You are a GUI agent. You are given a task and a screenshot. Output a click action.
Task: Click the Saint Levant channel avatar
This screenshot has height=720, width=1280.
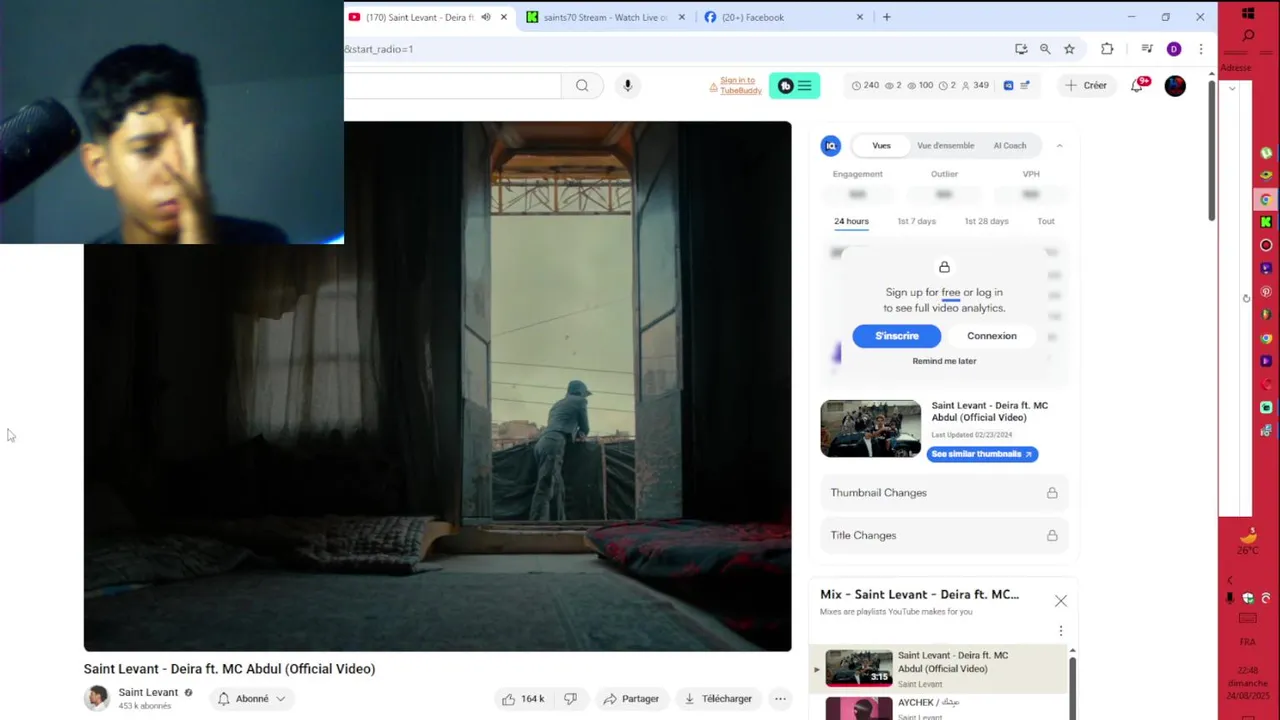click(96, 698)
